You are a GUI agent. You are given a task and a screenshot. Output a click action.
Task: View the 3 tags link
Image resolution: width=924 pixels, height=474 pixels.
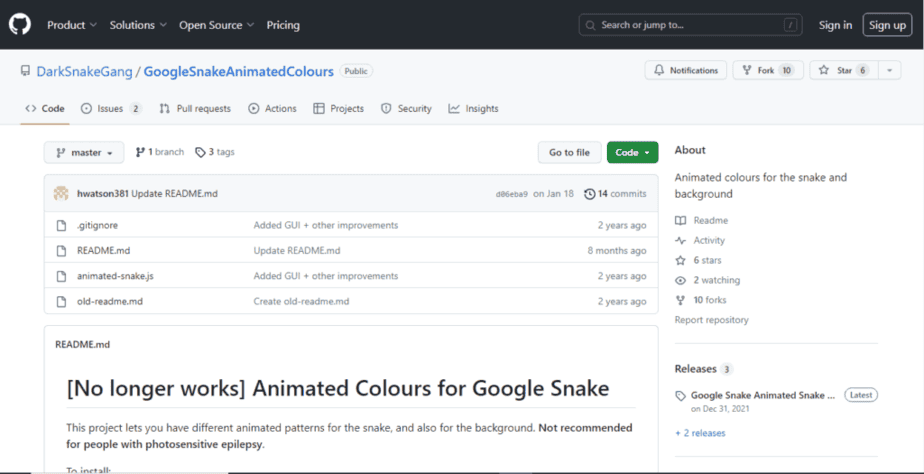click(215, 152)
